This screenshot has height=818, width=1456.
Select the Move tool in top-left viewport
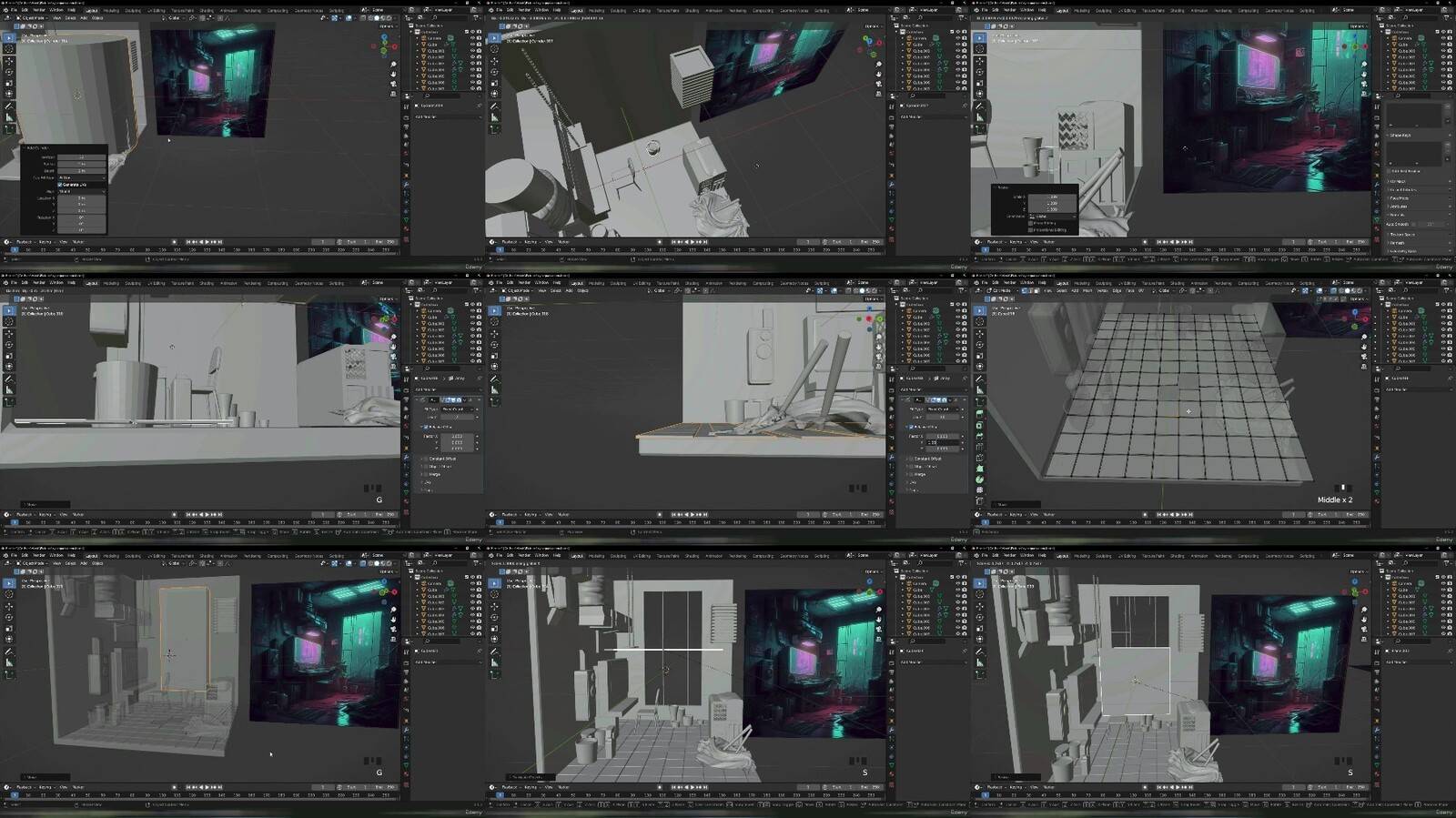tap(9, 60)
